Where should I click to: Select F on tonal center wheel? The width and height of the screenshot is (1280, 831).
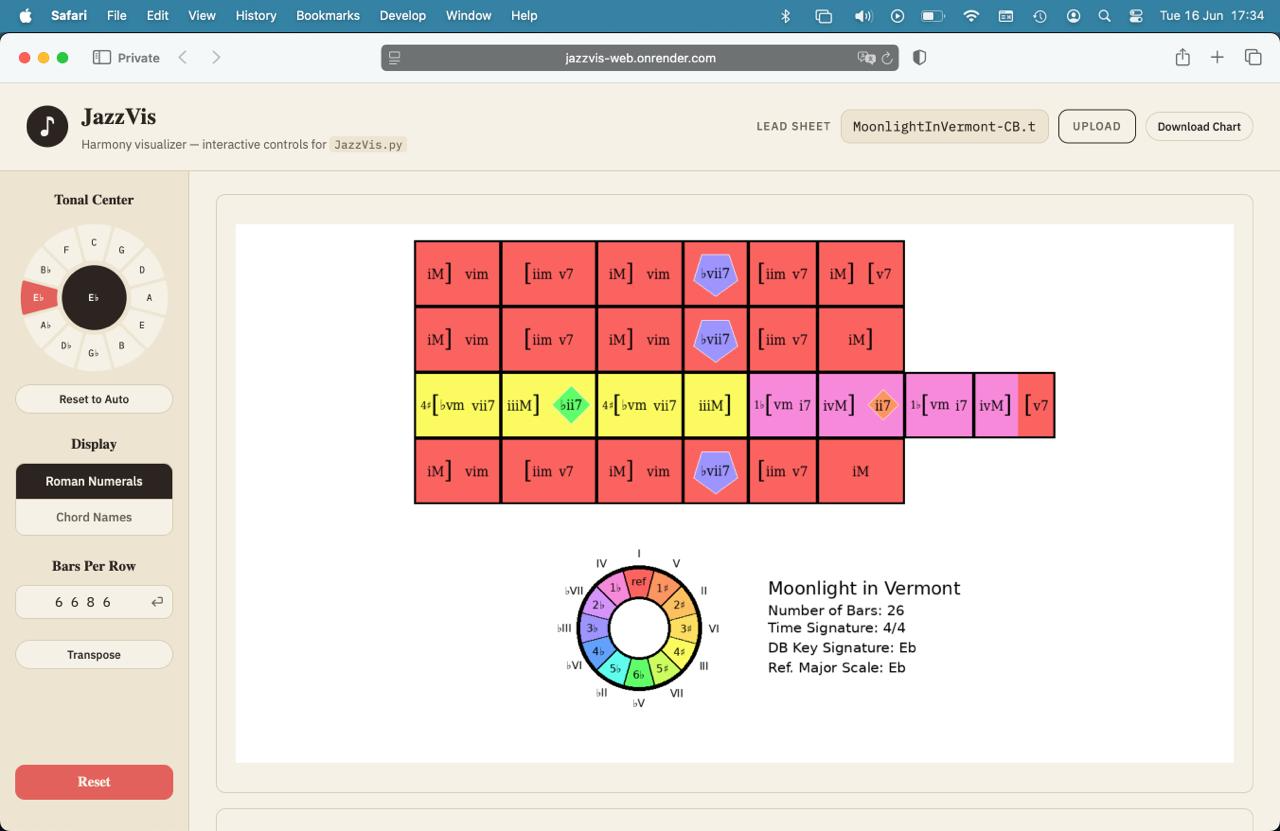pos(66,250)
